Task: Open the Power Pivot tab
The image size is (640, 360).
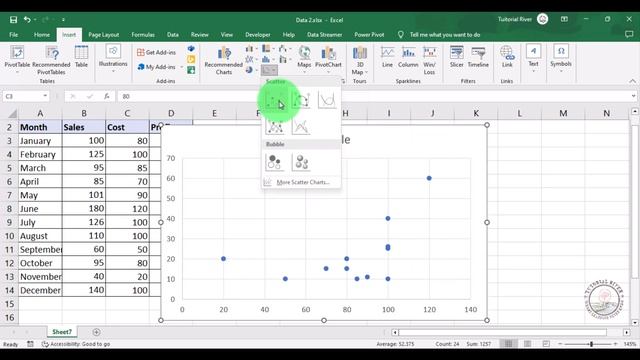Action: pos(369,35)
